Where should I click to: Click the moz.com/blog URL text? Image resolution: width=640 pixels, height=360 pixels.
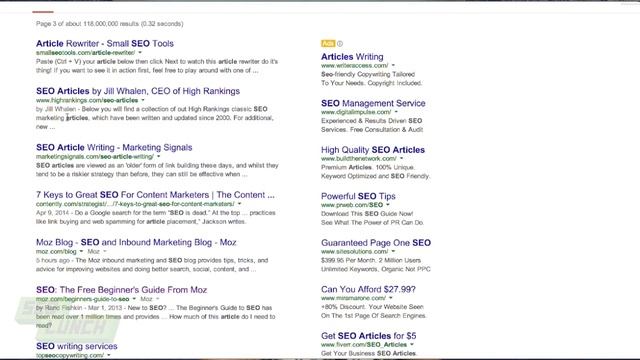pos(56,251)
